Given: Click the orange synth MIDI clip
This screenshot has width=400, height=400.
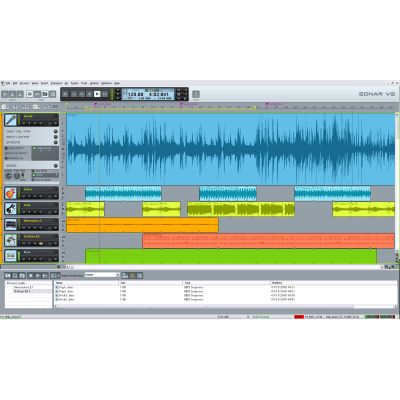Looking at the screenshot, I should coord(142,225).
